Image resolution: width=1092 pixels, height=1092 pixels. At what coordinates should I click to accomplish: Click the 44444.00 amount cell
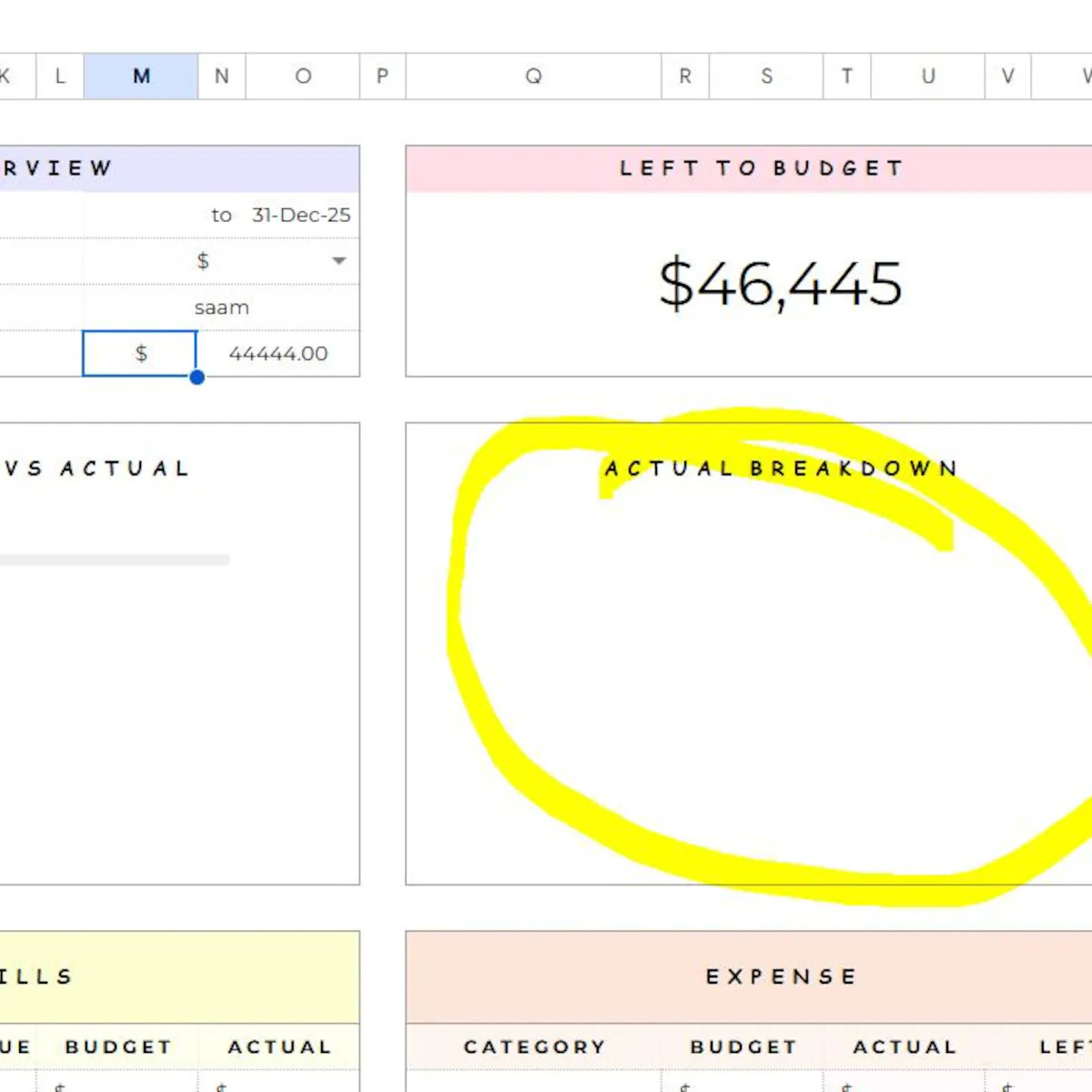278,353
